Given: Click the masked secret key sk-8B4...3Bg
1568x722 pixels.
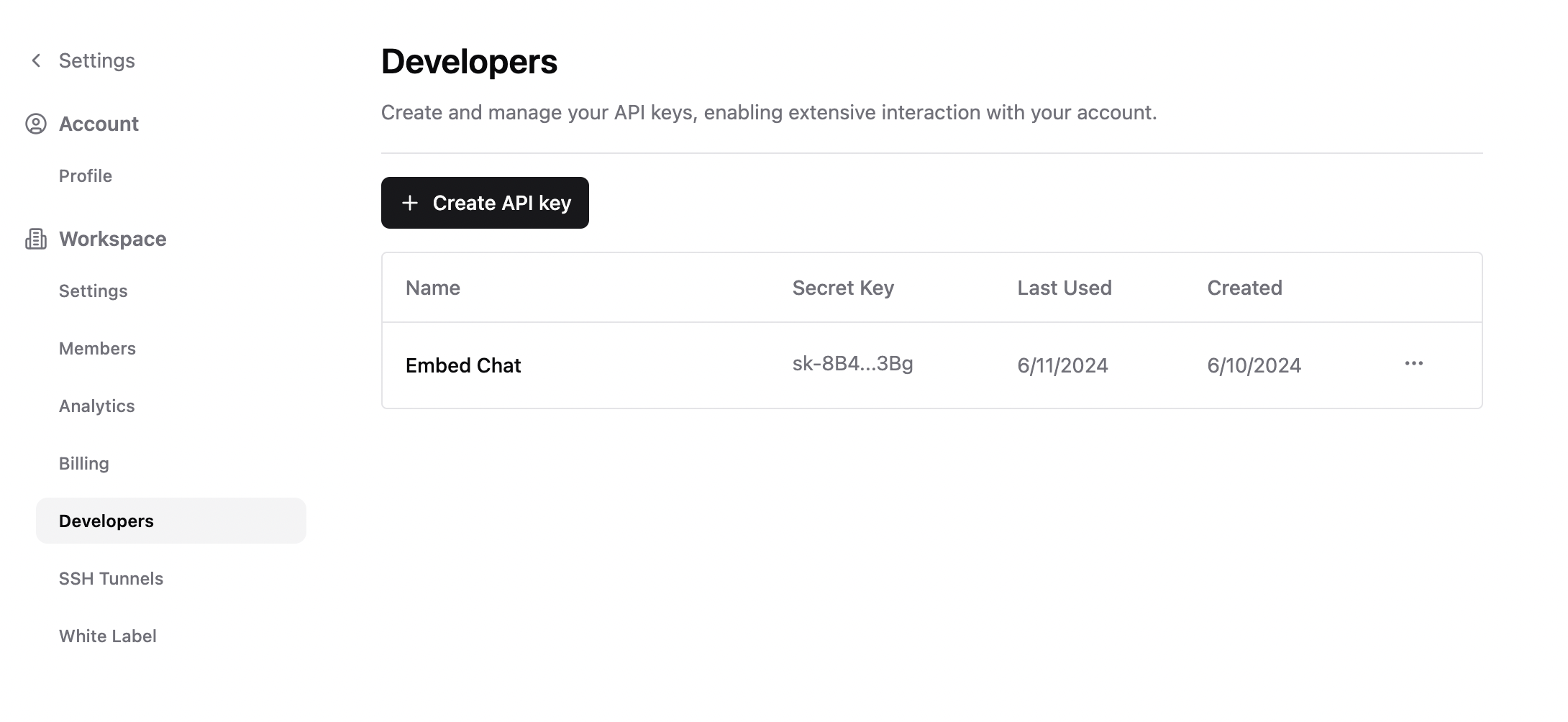Looking at the screenshot, I should click(x=852, y=364).
